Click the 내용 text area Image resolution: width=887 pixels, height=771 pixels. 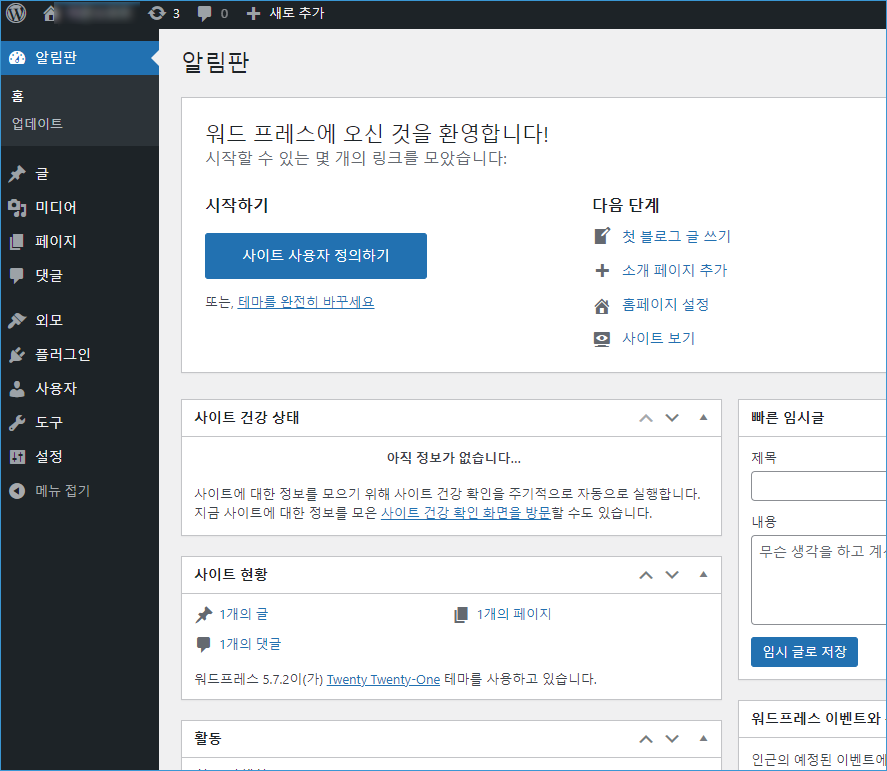(x=819, y=580)
